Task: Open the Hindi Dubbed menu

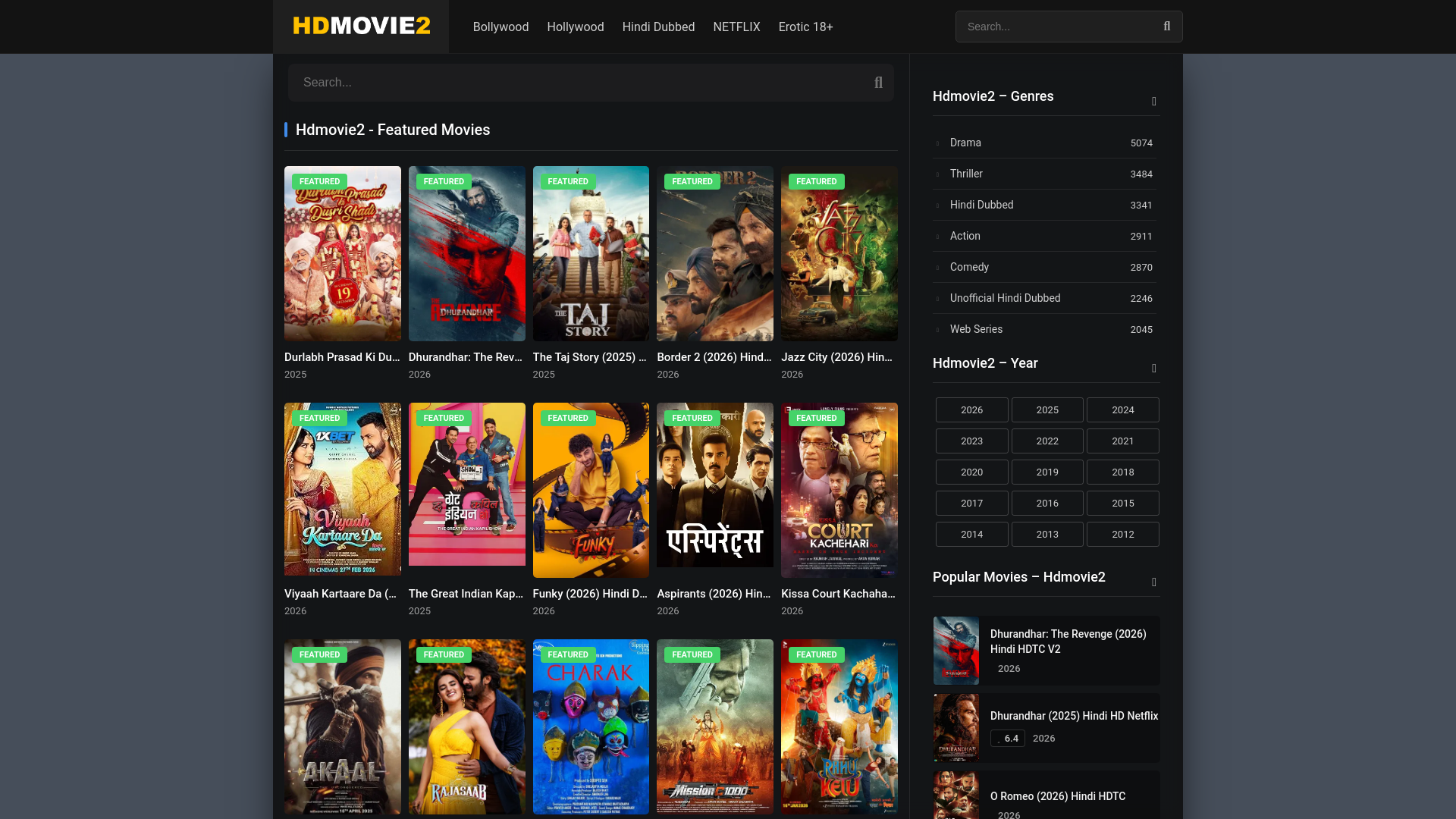Action: tap(658, 27)
